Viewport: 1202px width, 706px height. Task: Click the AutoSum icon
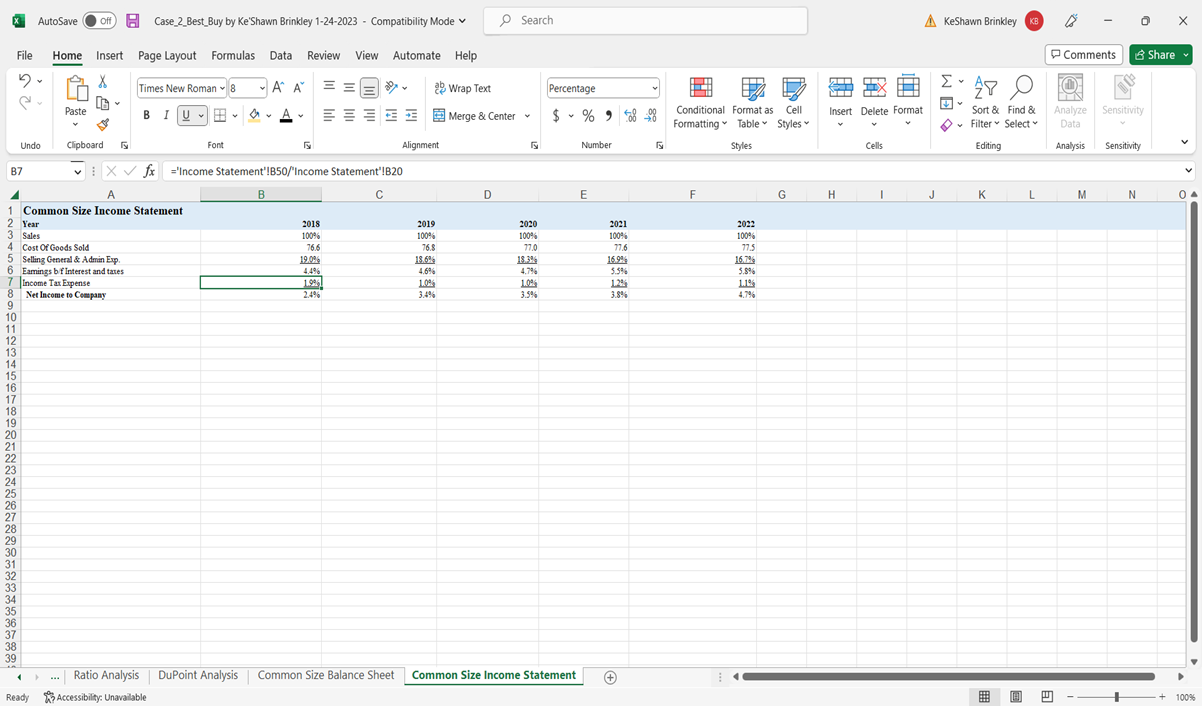pyautogui.click(x=946, y=81)
